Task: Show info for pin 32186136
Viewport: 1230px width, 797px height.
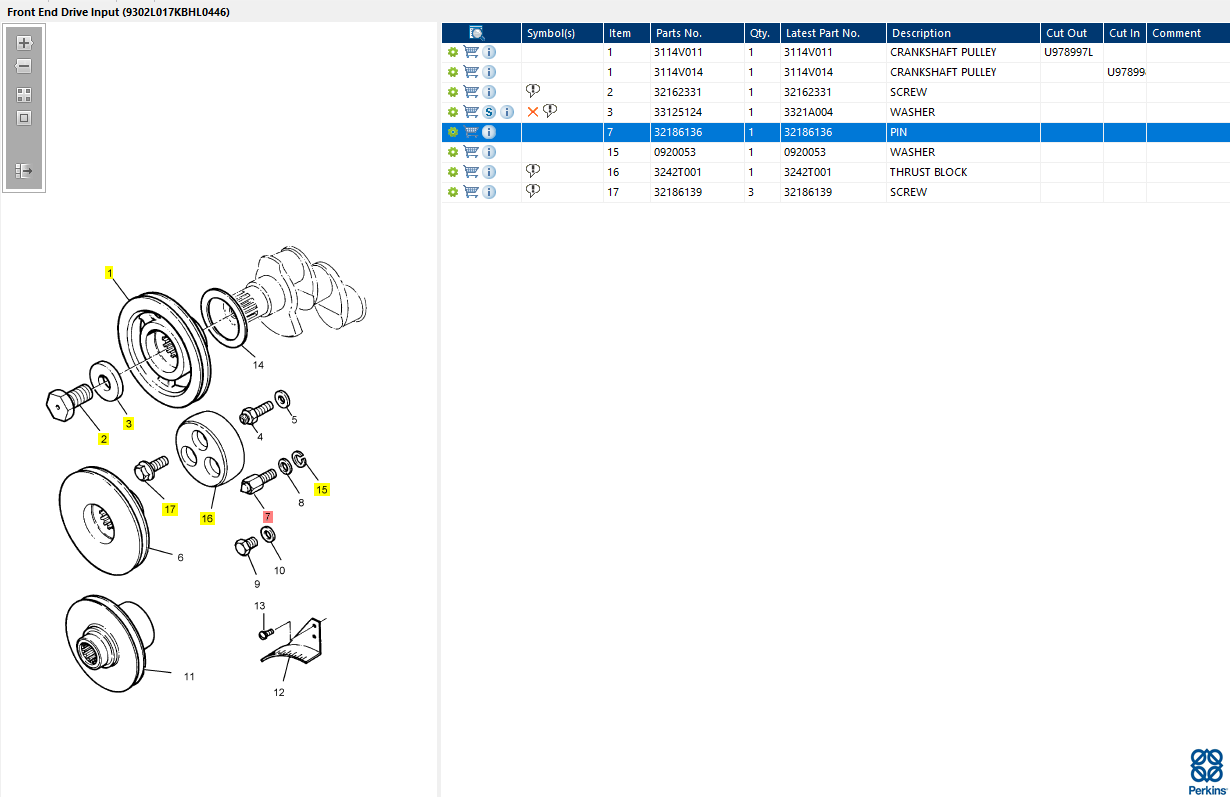Action: coord(489,132)
